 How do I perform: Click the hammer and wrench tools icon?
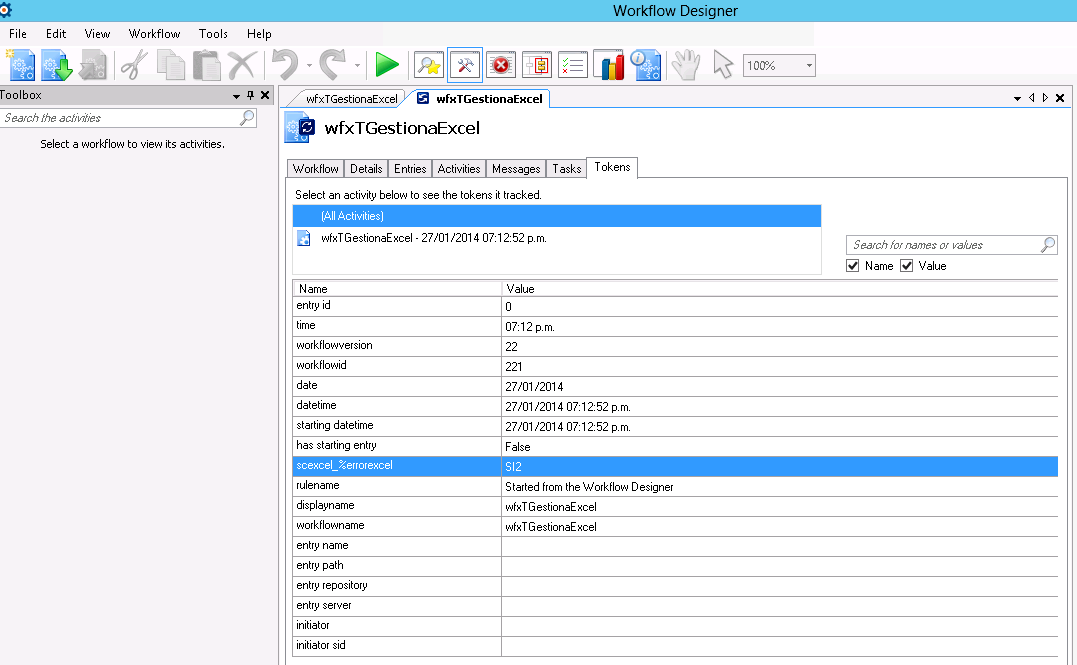465,66
